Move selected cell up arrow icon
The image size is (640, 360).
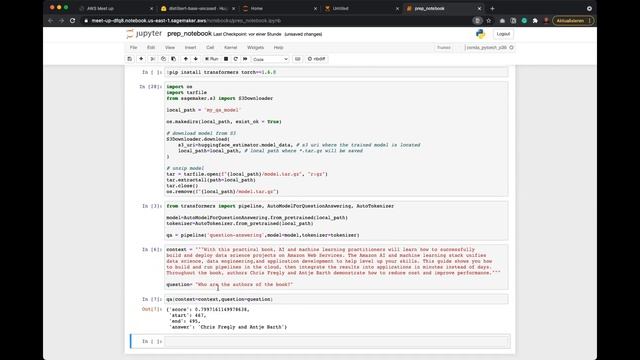(x=186, y=59)
